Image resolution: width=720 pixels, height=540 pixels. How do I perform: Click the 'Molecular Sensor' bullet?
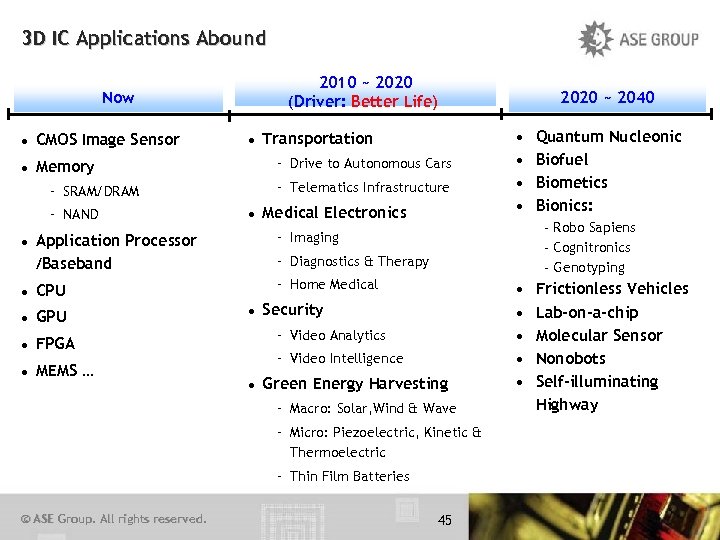tap(599, 336)
